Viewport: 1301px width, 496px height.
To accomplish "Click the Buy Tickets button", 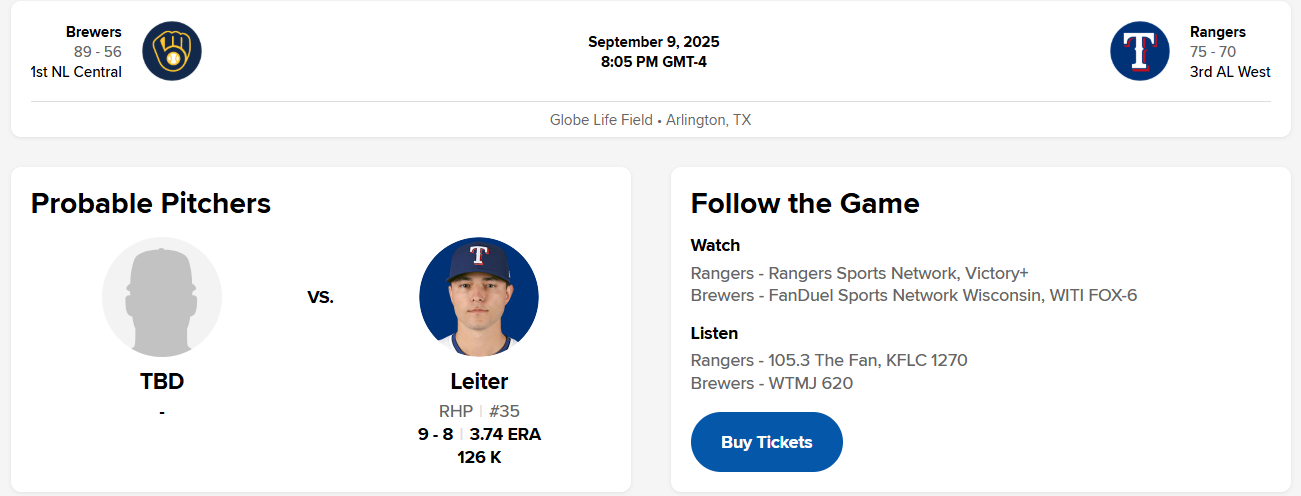I will click(766, 442).
